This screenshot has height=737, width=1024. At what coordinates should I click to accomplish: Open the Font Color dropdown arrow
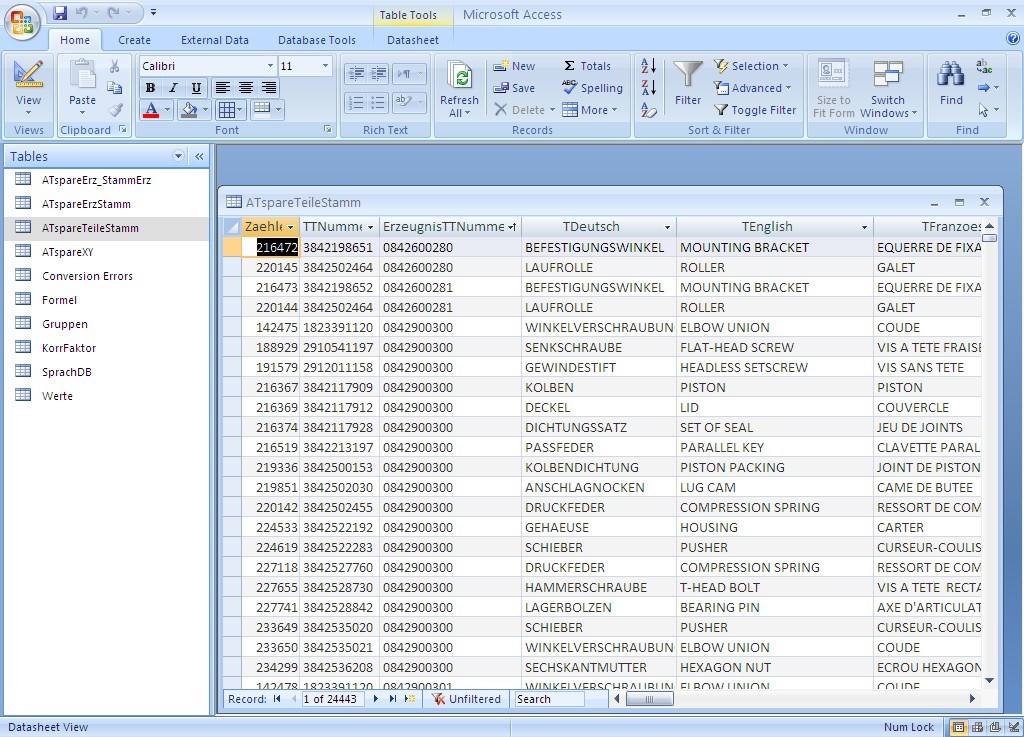coord(167,110)
